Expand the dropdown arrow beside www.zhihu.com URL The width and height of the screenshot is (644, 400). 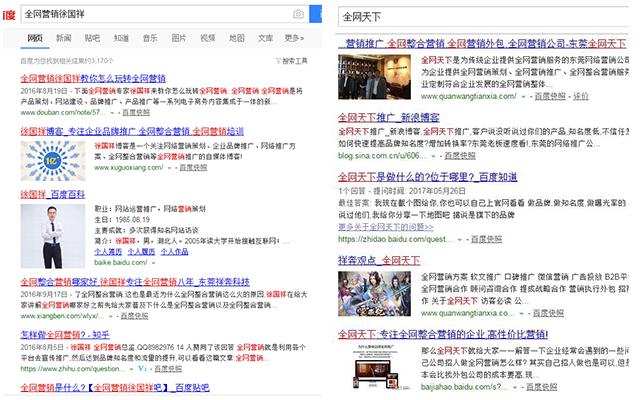tap(131, 369)
